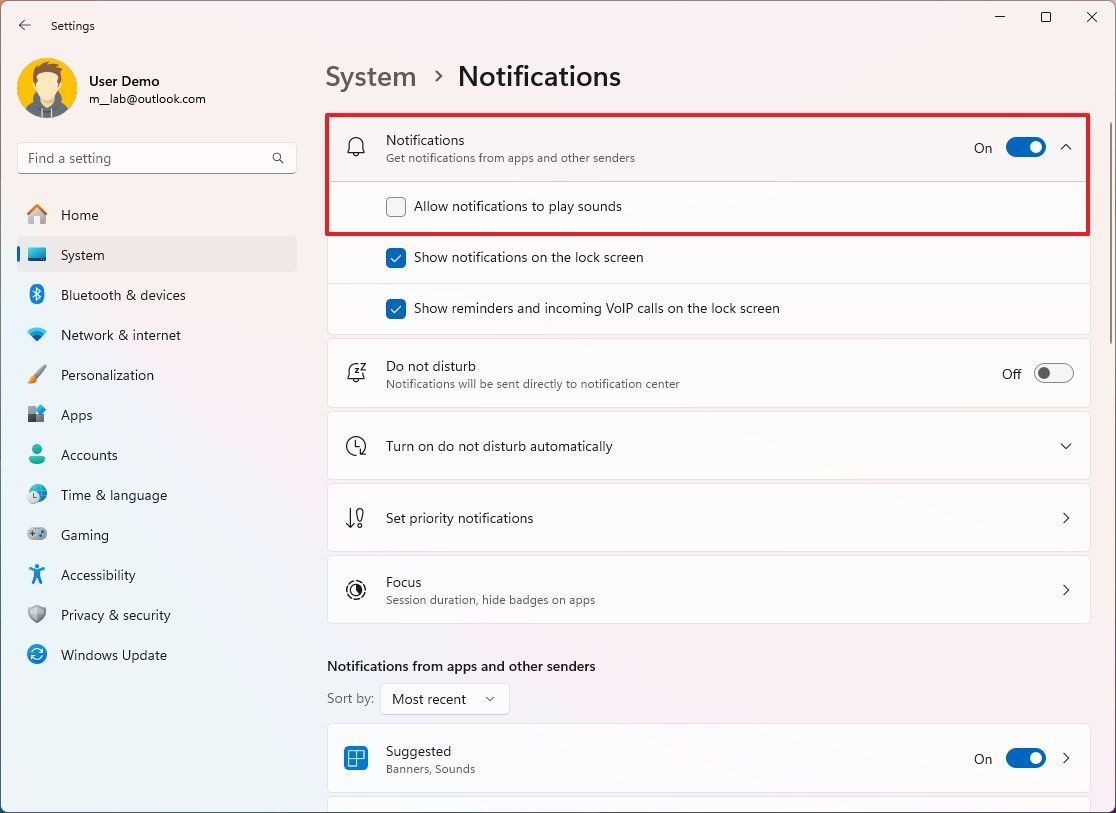Open the Sort by Most recent dropdown
Image resolution: width=1116 pixels, height=813 pixels.
pyautogui.click(x=444, y=698)
